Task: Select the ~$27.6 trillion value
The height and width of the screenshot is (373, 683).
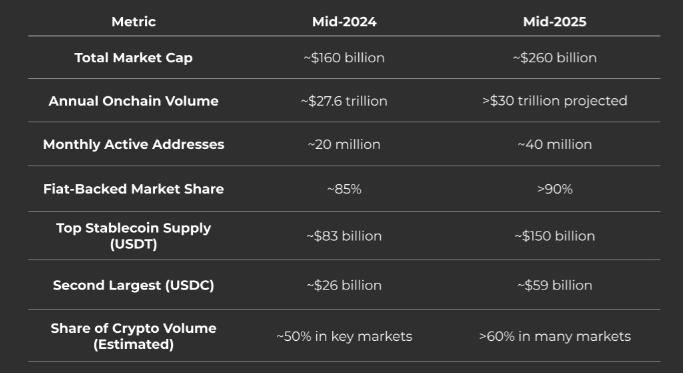Action: click(x=344, y=101)
